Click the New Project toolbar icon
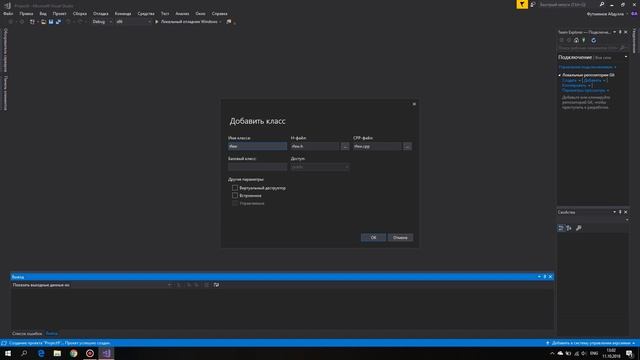 coord(32,22)
